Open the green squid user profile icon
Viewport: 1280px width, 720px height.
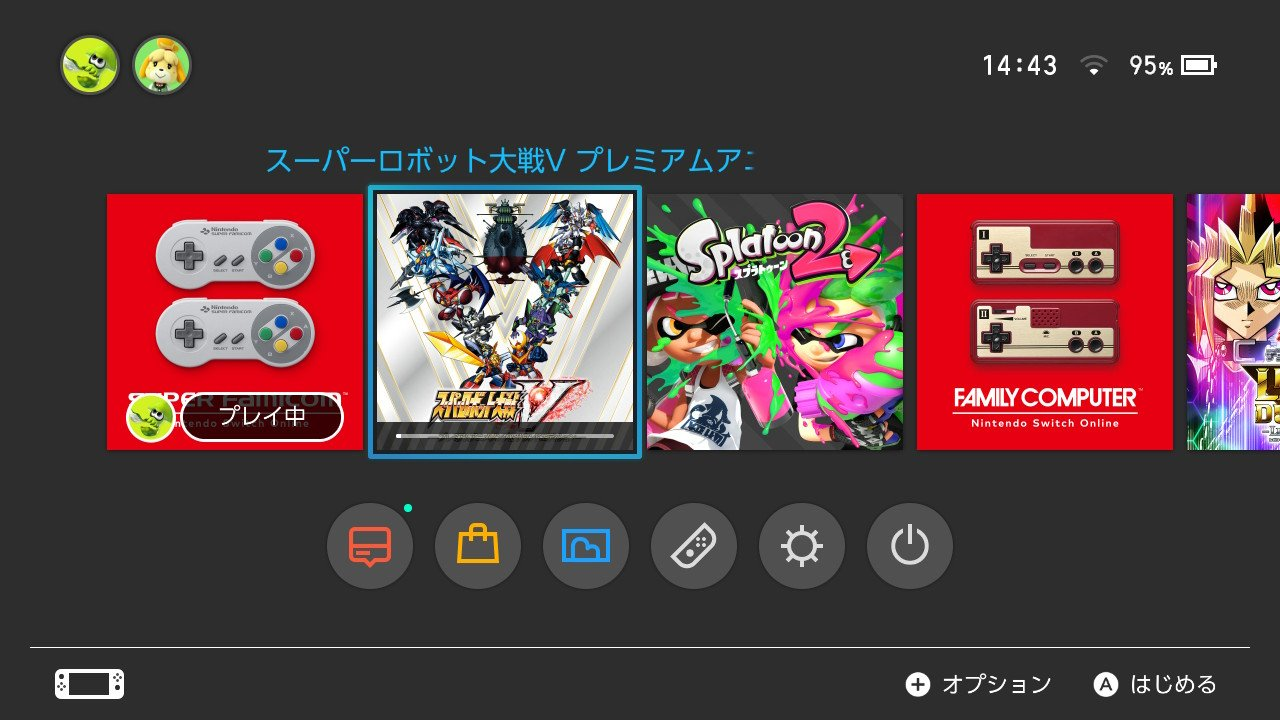[x=90, y=66]
